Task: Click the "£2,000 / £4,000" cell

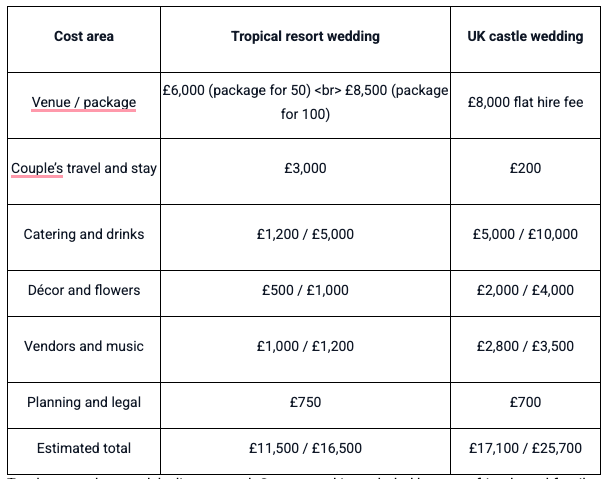Action: tap(525, 290)
